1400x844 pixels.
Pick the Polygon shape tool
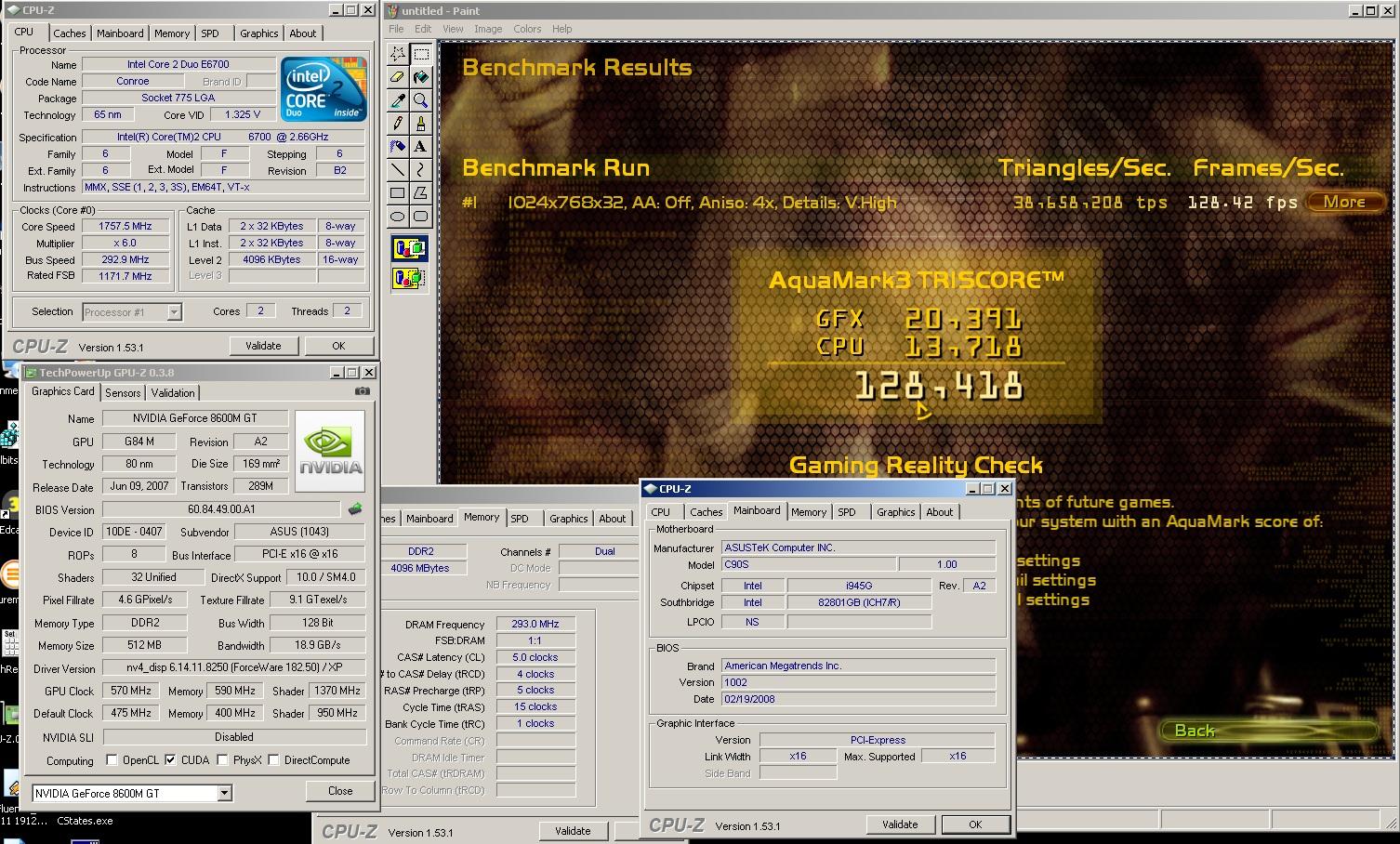coord(420,193)
